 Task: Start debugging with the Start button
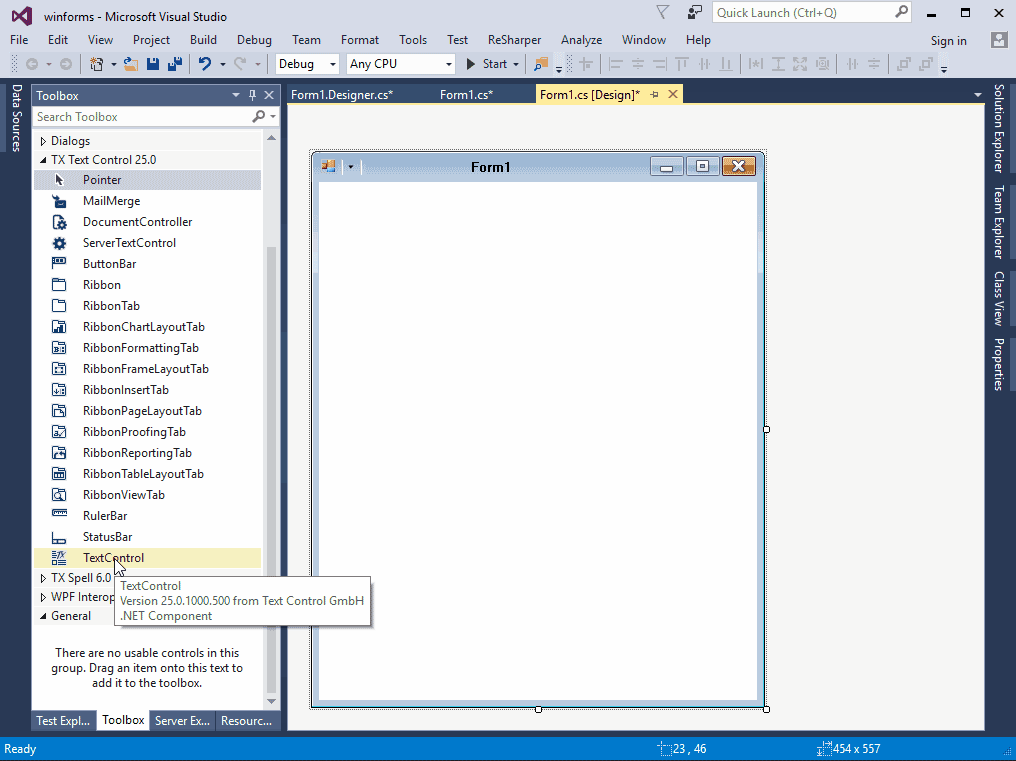(489, 63)
